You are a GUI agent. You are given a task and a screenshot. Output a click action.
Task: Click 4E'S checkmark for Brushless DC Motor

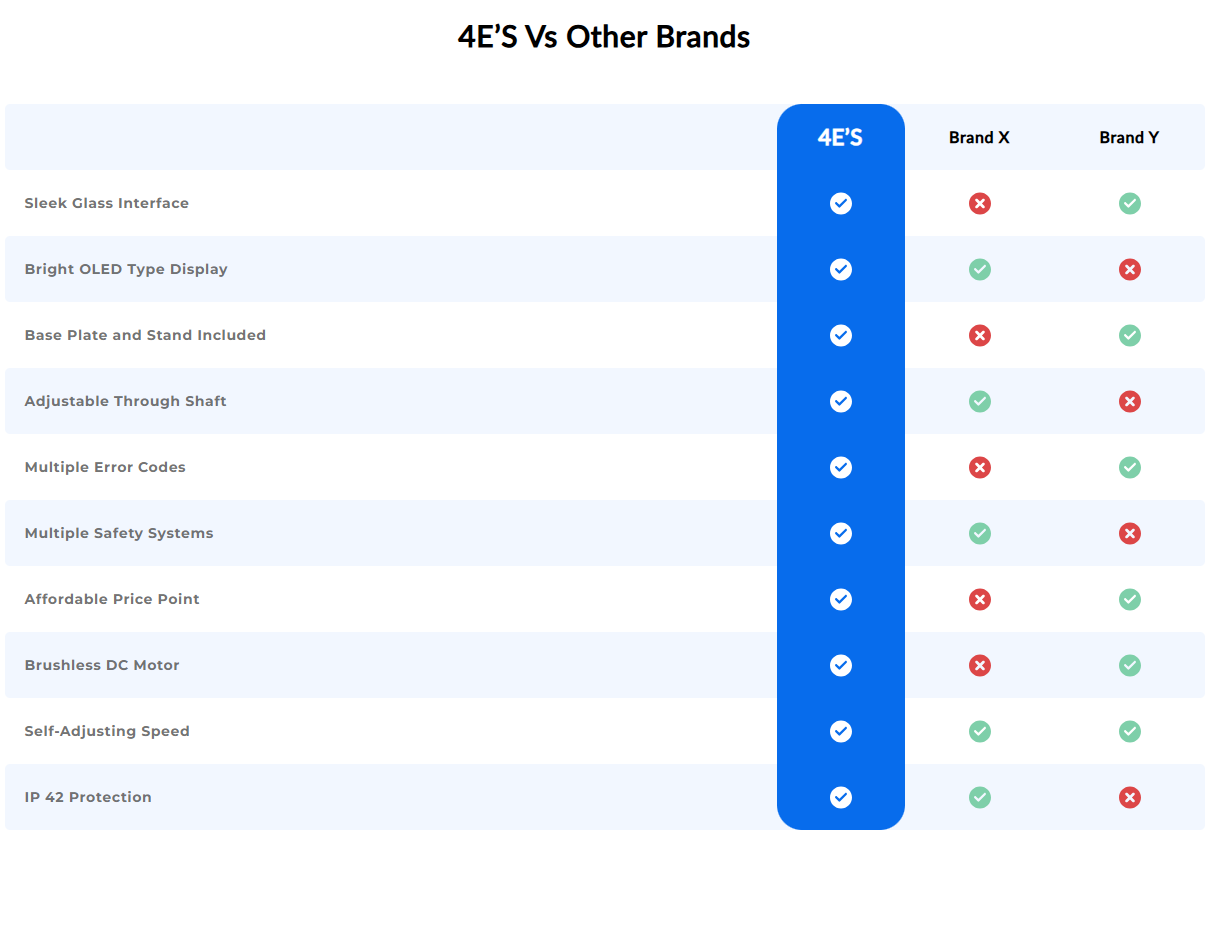tap(841, 666)
